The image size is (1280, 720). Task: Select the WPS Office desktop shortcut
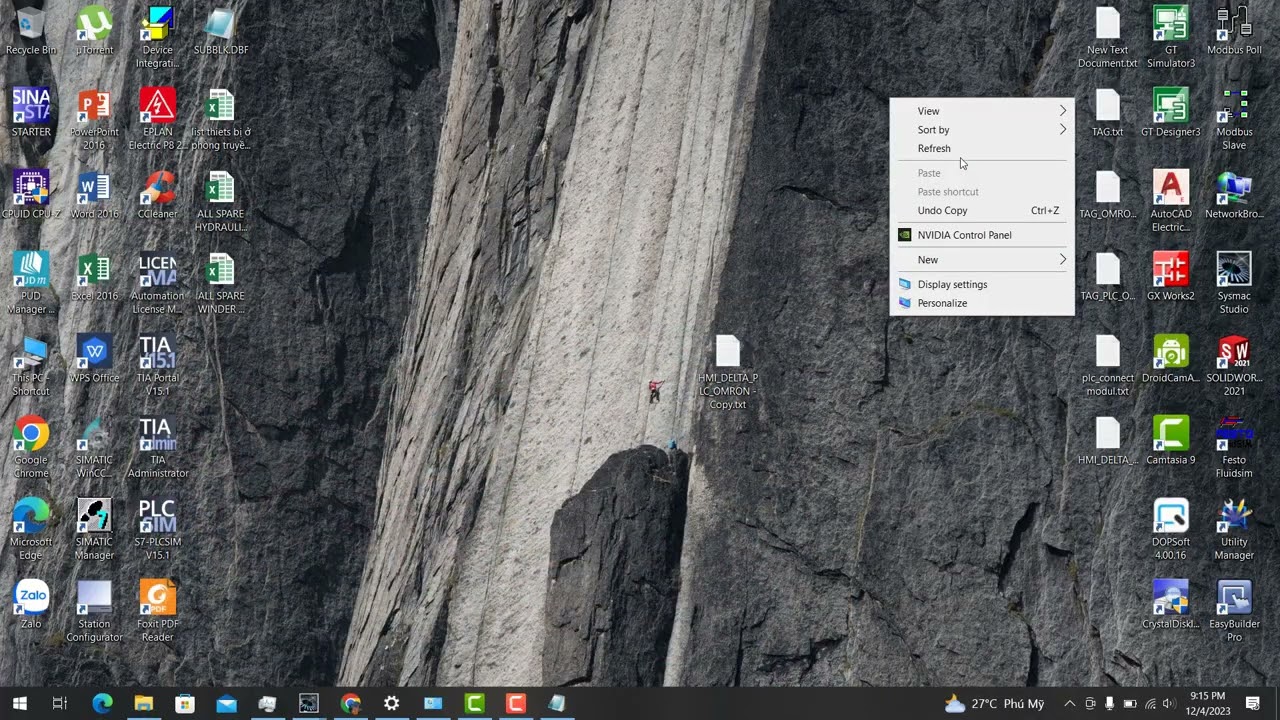coord(94,359)
